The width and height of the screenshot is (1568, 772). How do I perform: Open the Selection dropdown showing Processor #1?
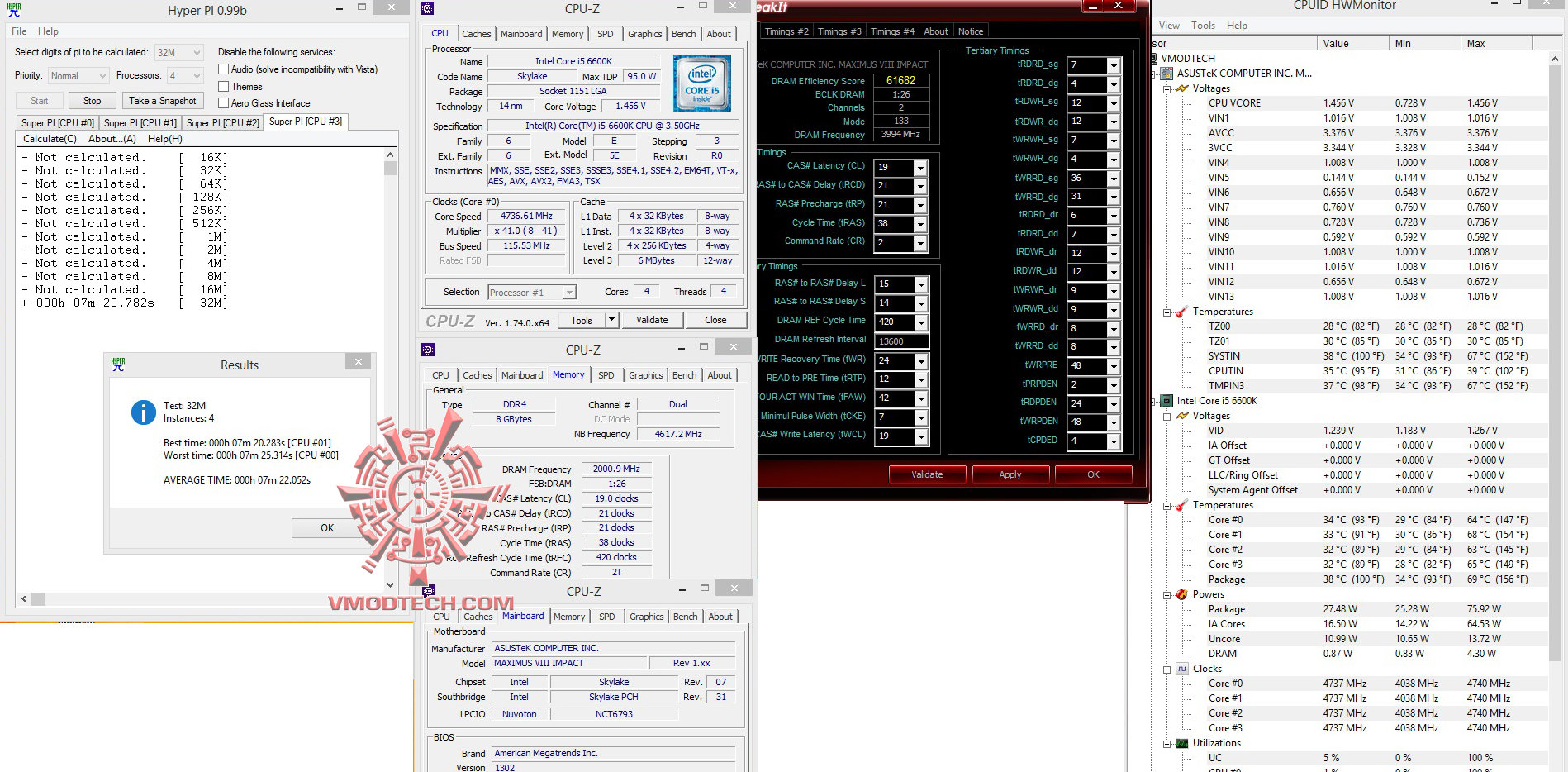532,293
